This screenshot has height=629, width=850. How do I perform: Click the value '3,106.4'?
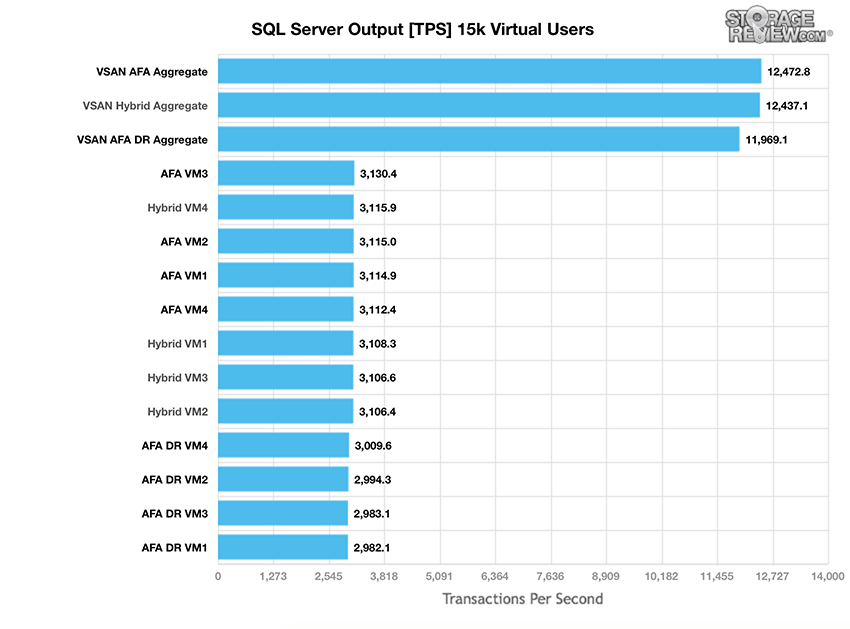377,412
